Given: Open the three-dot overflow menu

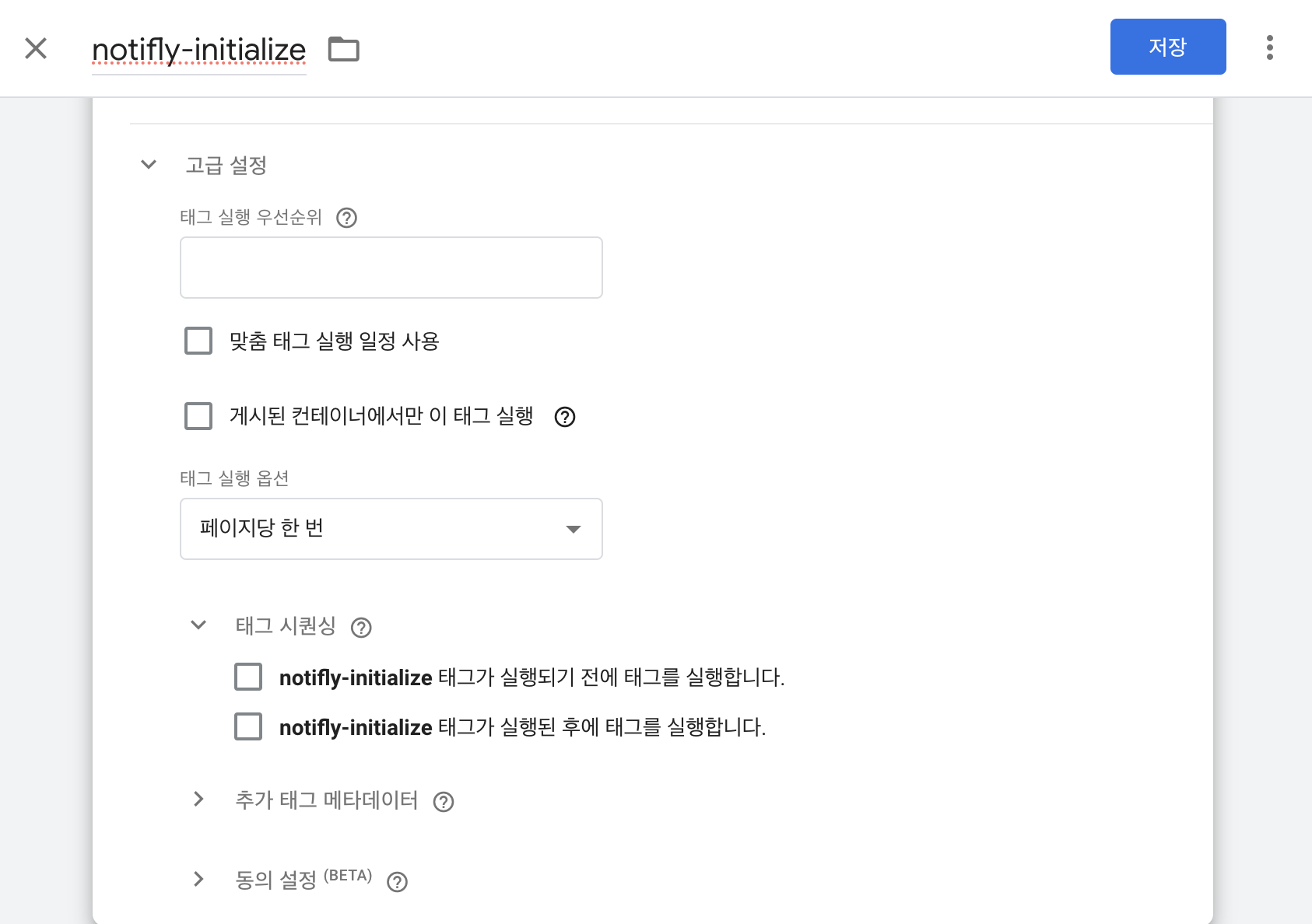Looking at the screenshot, I should point(1269,47).
